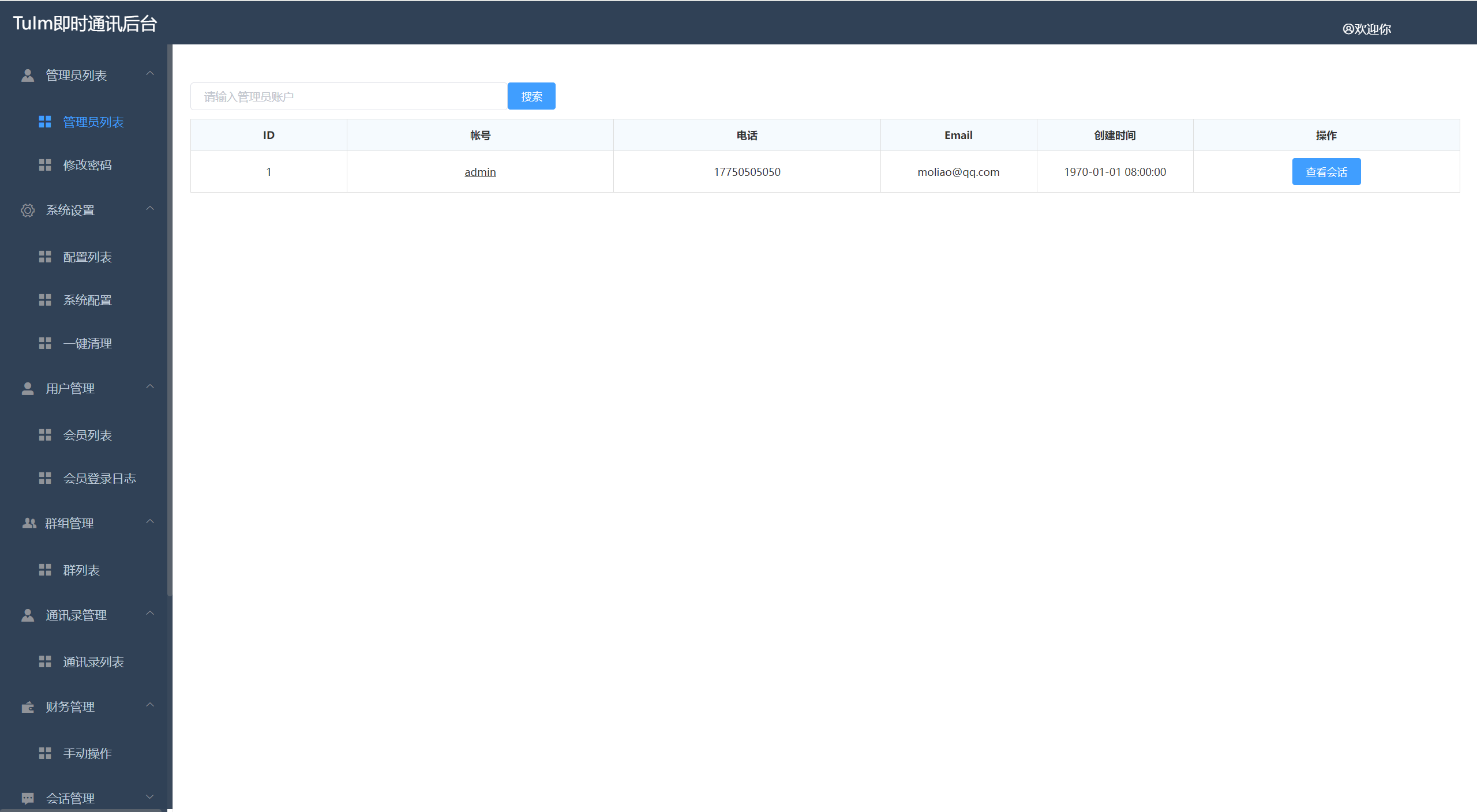Expand the 财务管理 section
The image size is (1477, 812).
click(x=85, y=706)
